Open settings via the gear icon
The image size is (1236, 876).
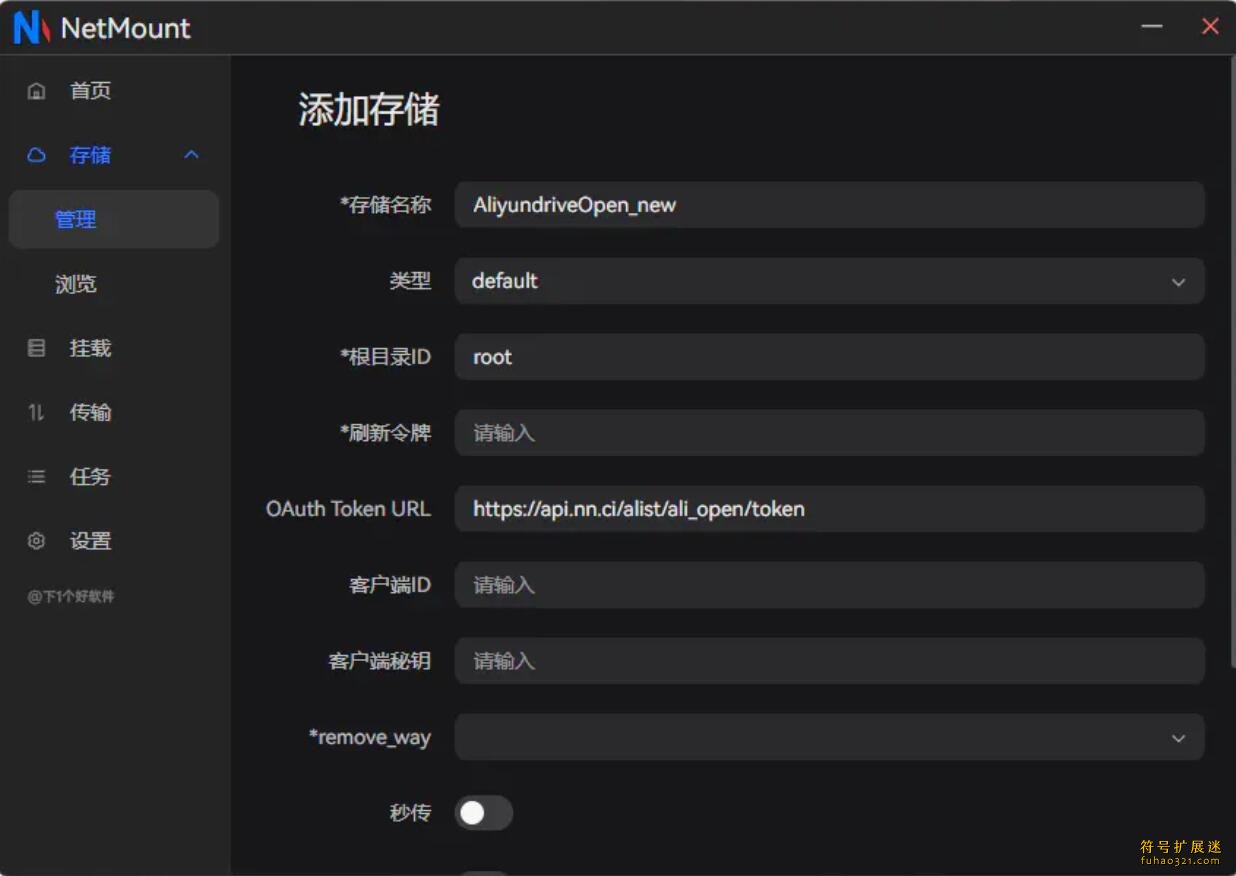36,540
